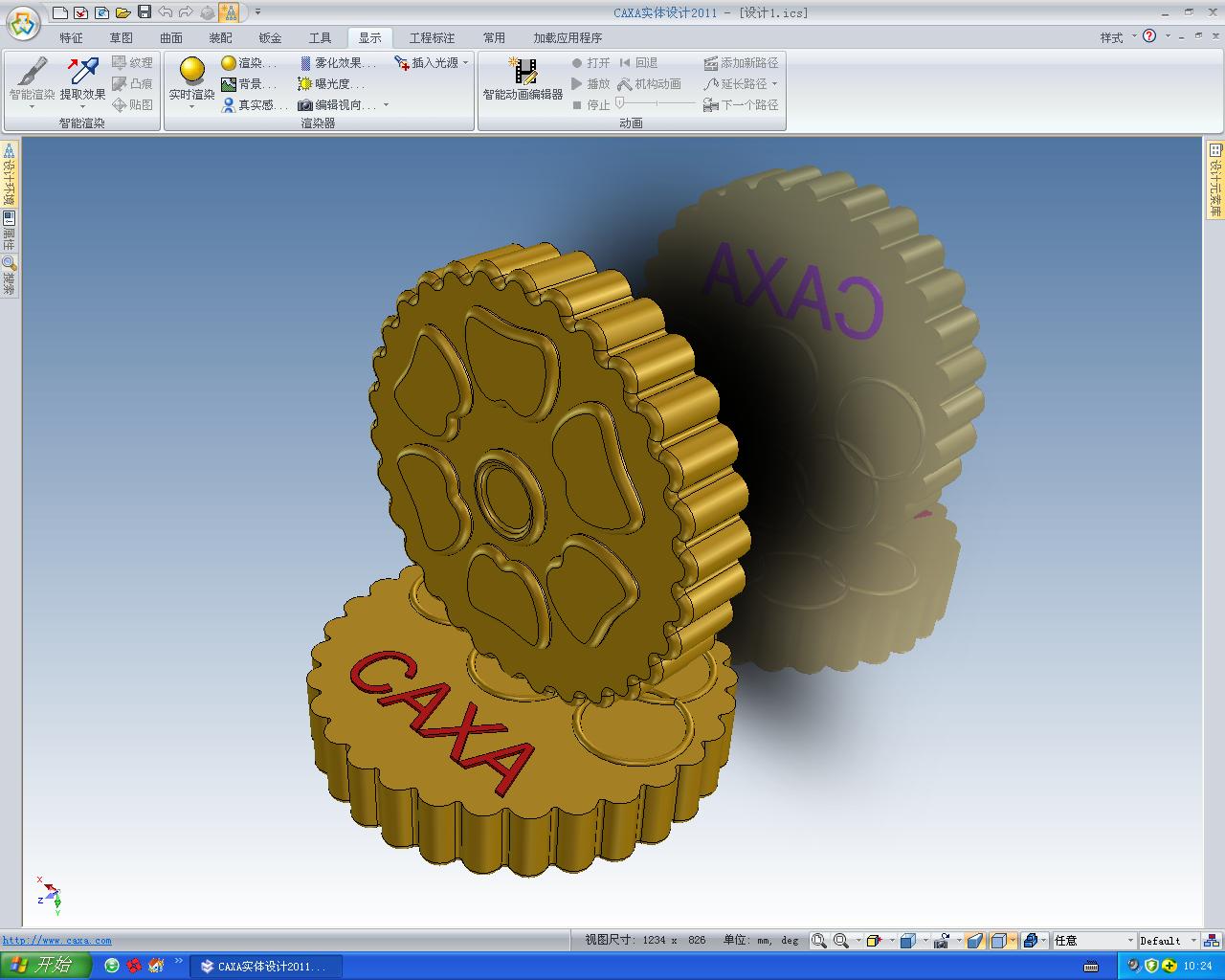Click the animation timeline slider handle
1225x980 pixels.
point(620,102)
